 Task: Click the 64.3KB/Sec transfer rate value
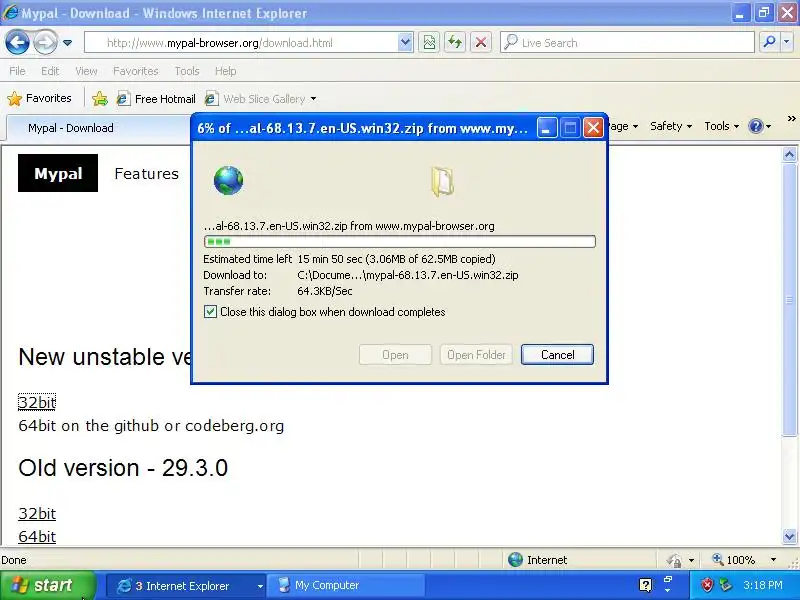324,291
